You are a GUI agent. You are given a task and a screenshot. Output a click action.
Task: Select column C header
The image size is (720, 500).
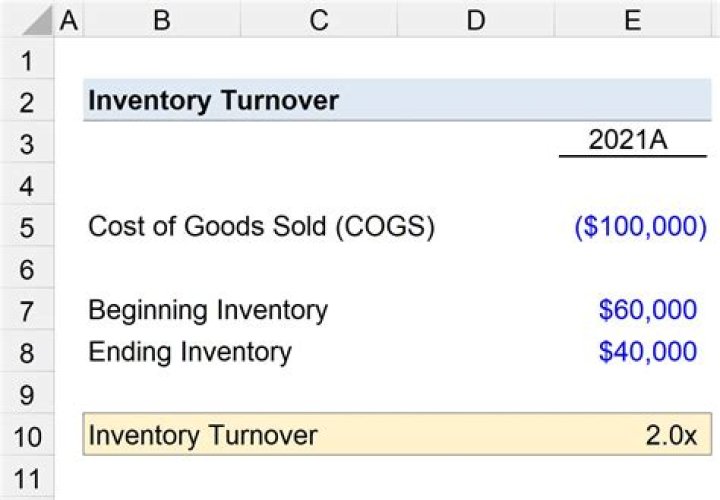pos(319,20)
